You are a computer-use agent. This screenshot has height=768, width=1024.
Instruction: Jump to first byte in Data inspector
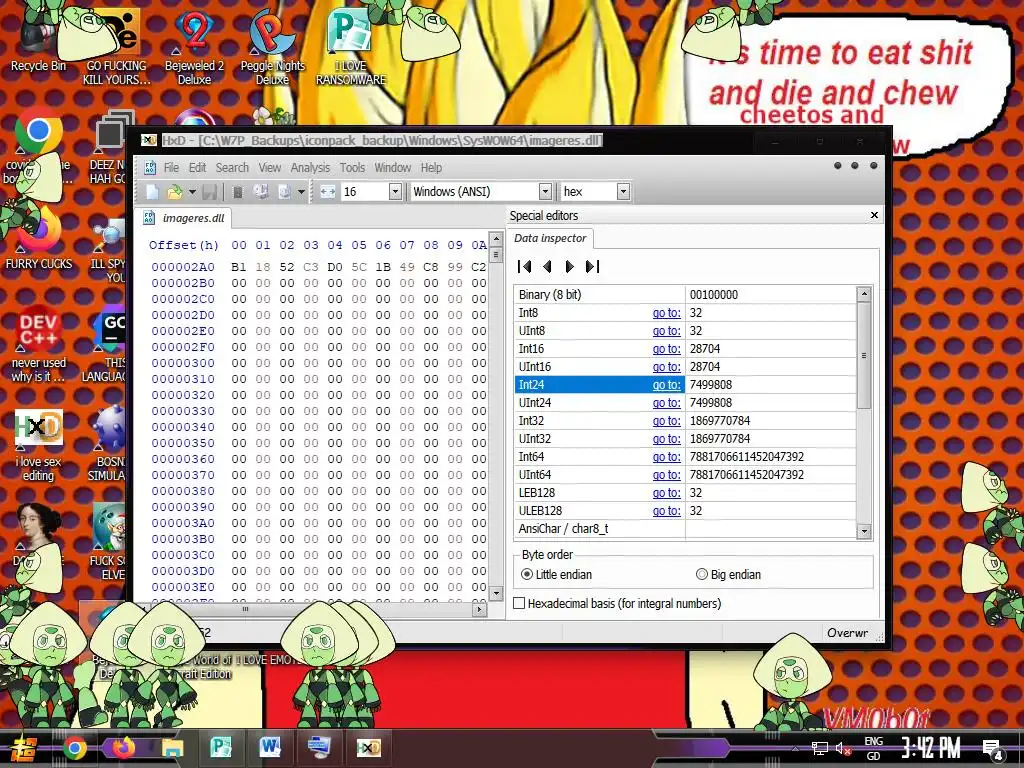(524, 266)
